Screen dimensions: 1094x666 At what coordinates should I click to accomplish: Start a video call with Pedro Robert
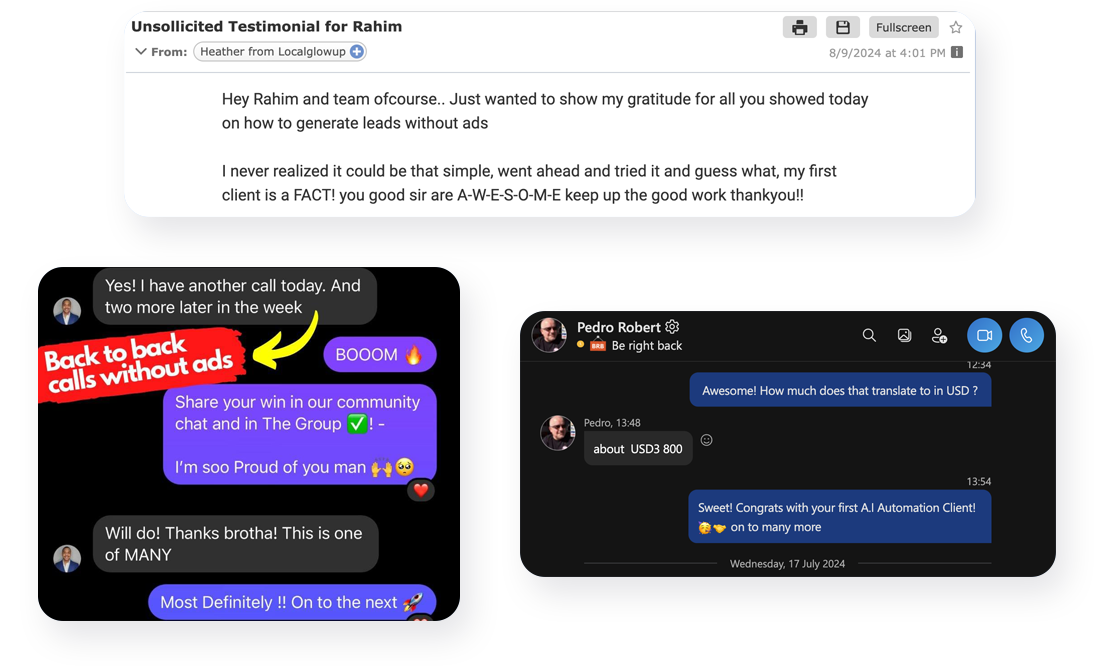coord(984,336)
